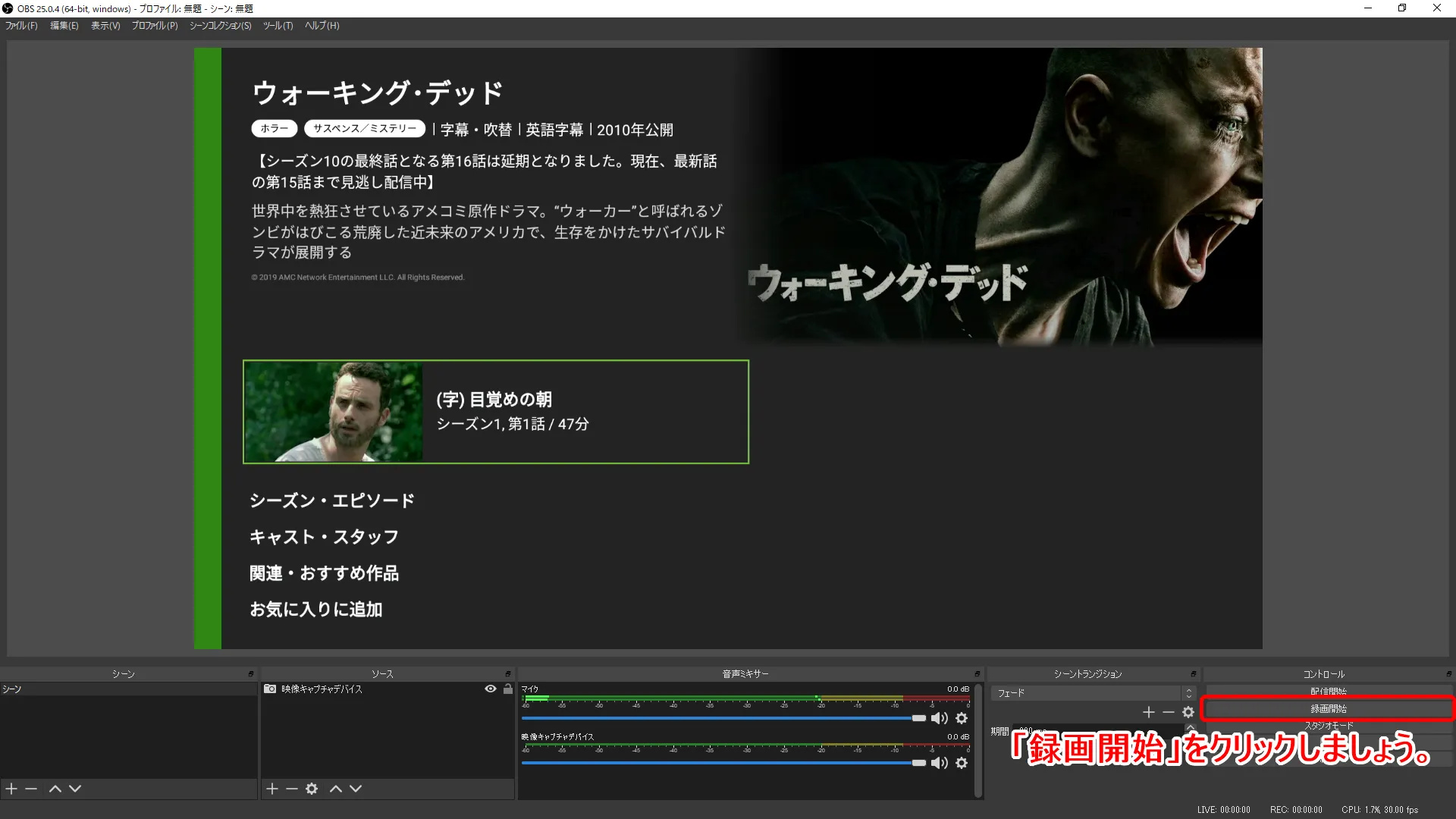The height and width of the screenshot is (819, 1456).
Task: Move the source up in the list
Action: click(x=336, y=789)
